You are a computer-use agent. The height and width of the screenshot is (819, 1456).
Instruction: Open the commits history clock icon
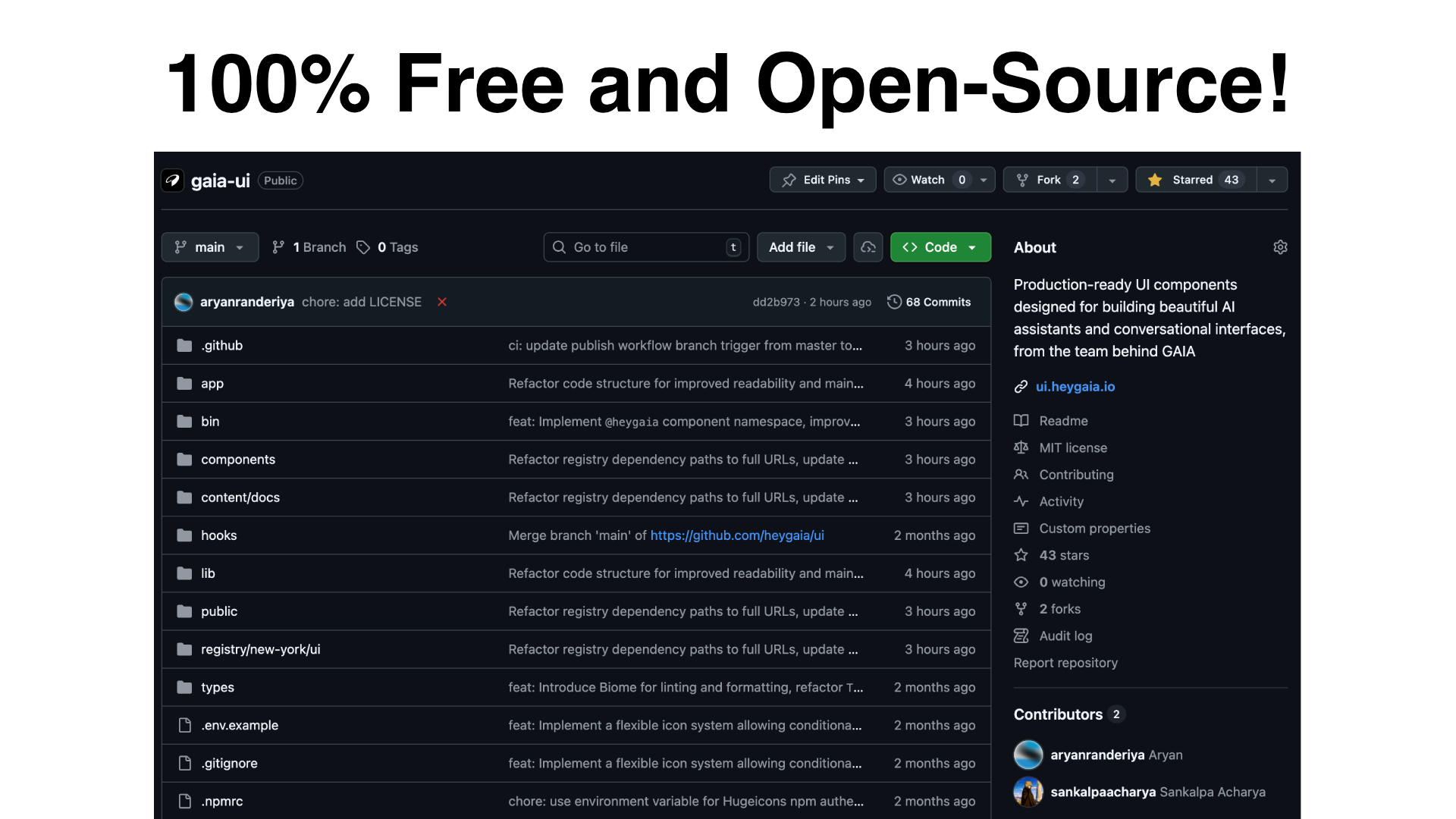[894, 302]
